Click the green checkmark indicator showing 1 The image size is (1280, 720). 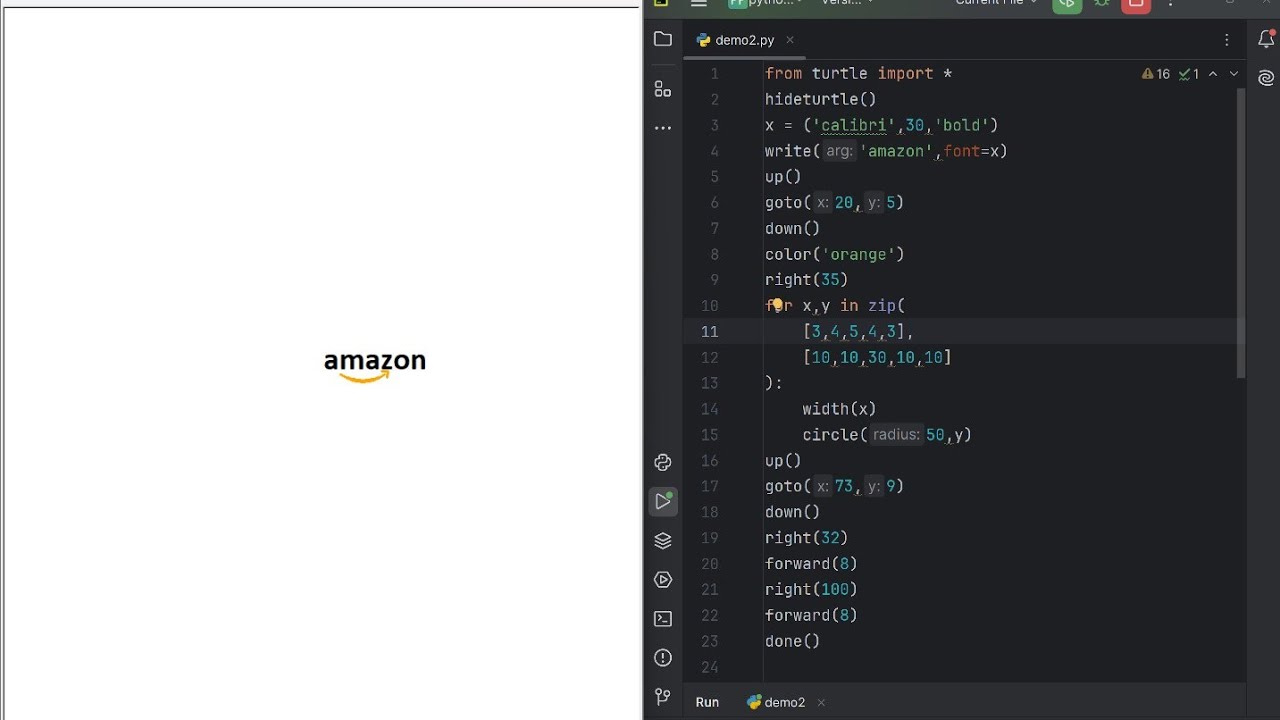(1189, 74)
